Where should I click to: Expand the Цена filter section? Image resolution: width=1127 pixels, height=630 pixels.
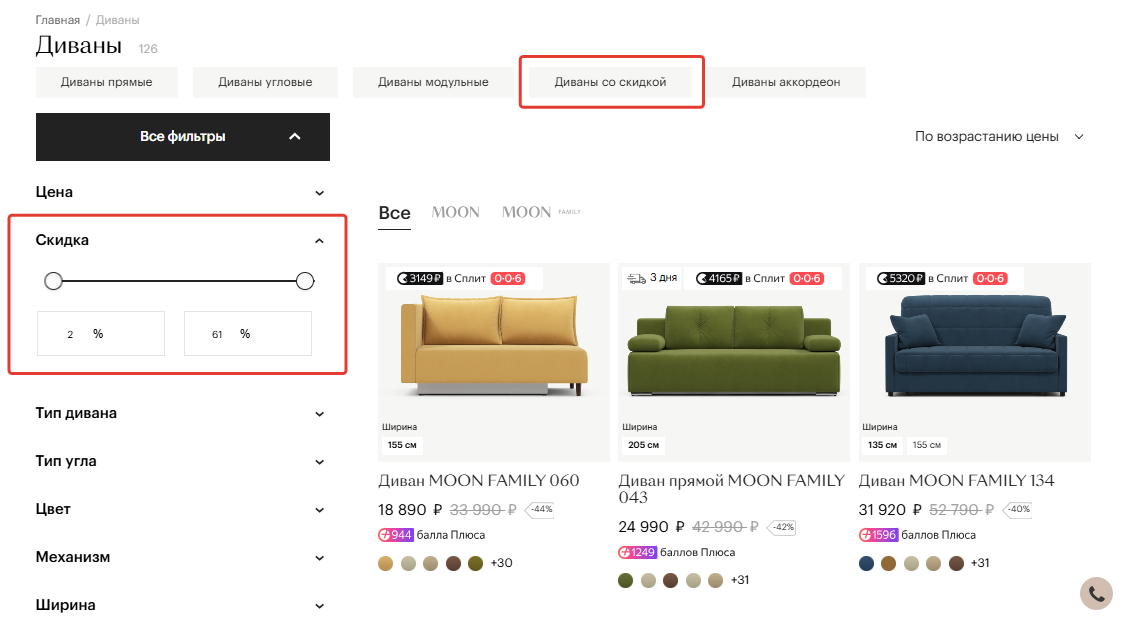click(180, 193)
